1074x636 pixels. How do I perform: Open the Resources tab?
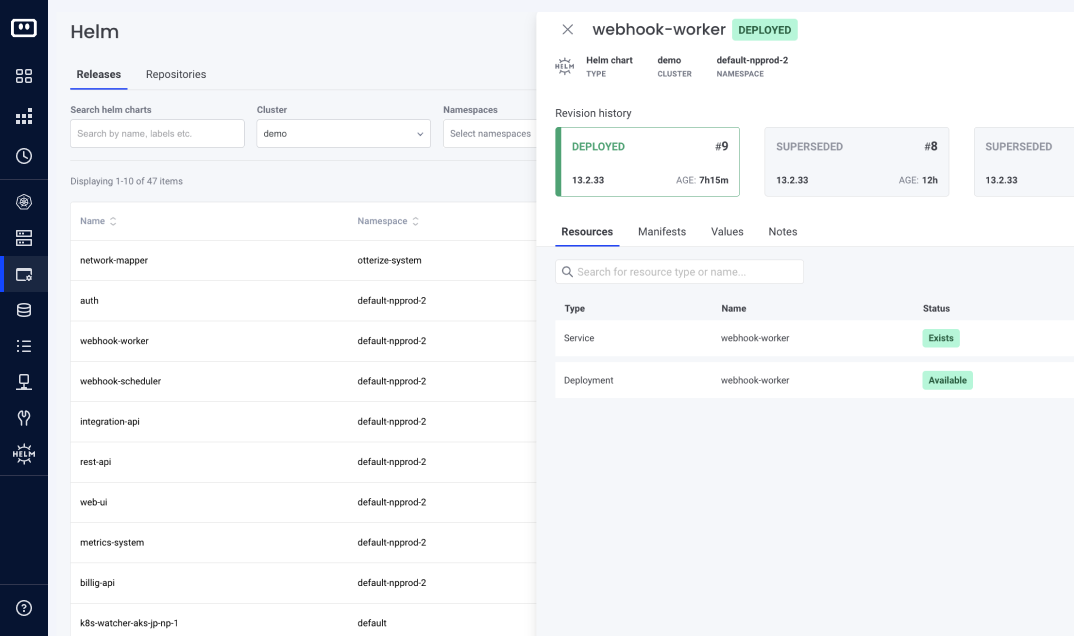[x=587, y=231]
